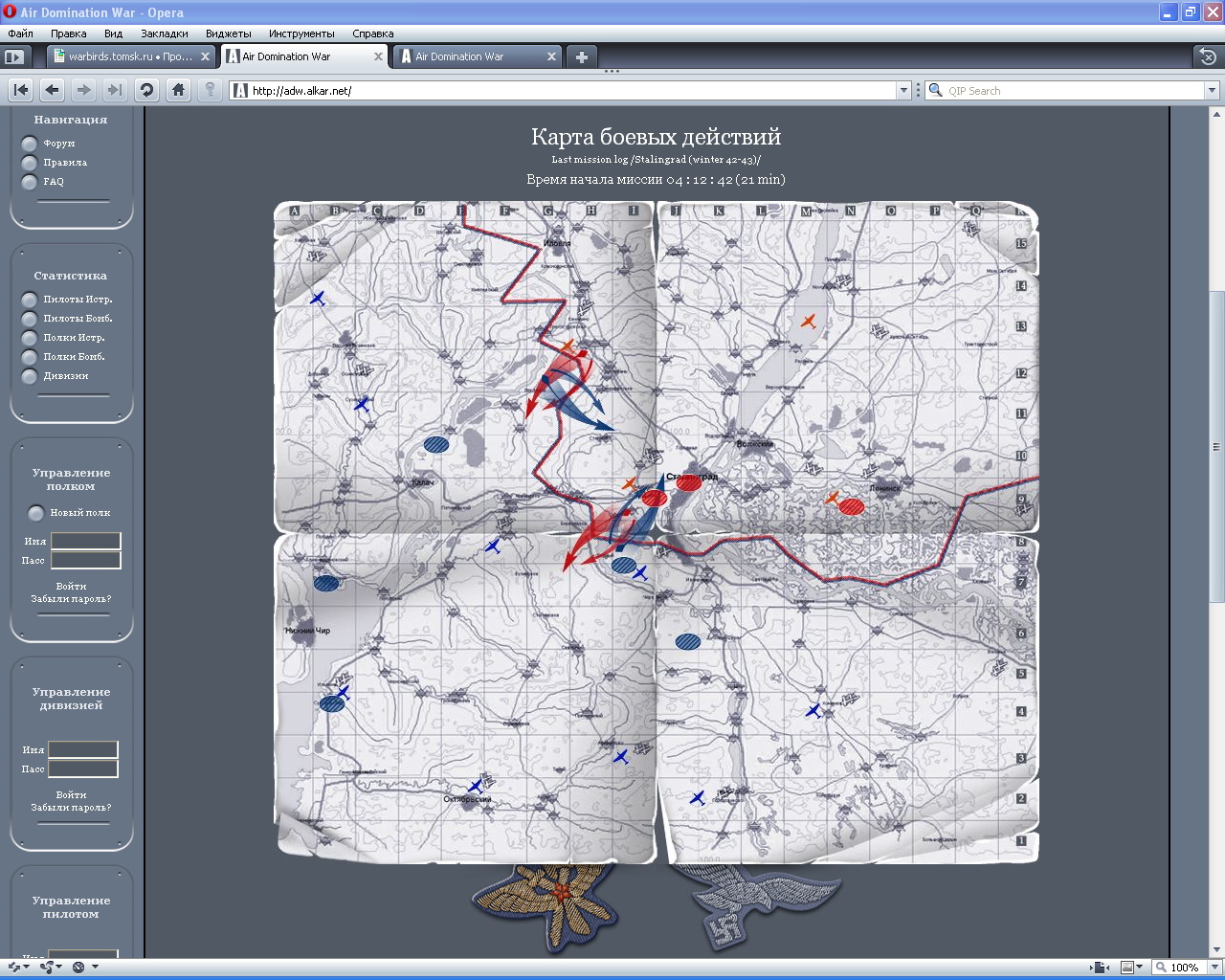Open the password wand key icon

click(x=210, y=90)
